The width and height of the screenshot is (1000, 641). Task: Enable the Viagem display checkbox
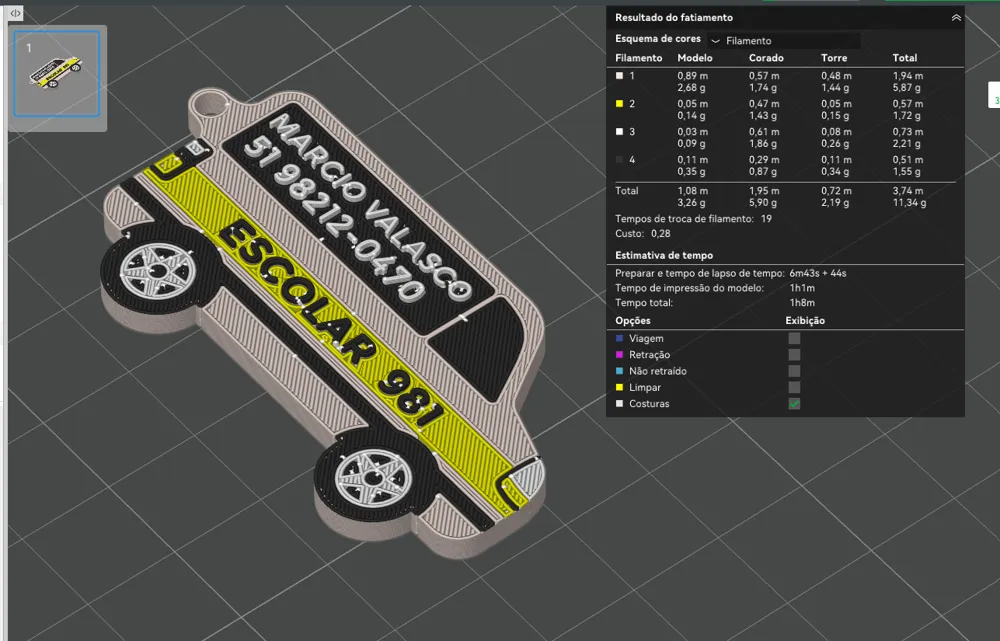point(794,339)
